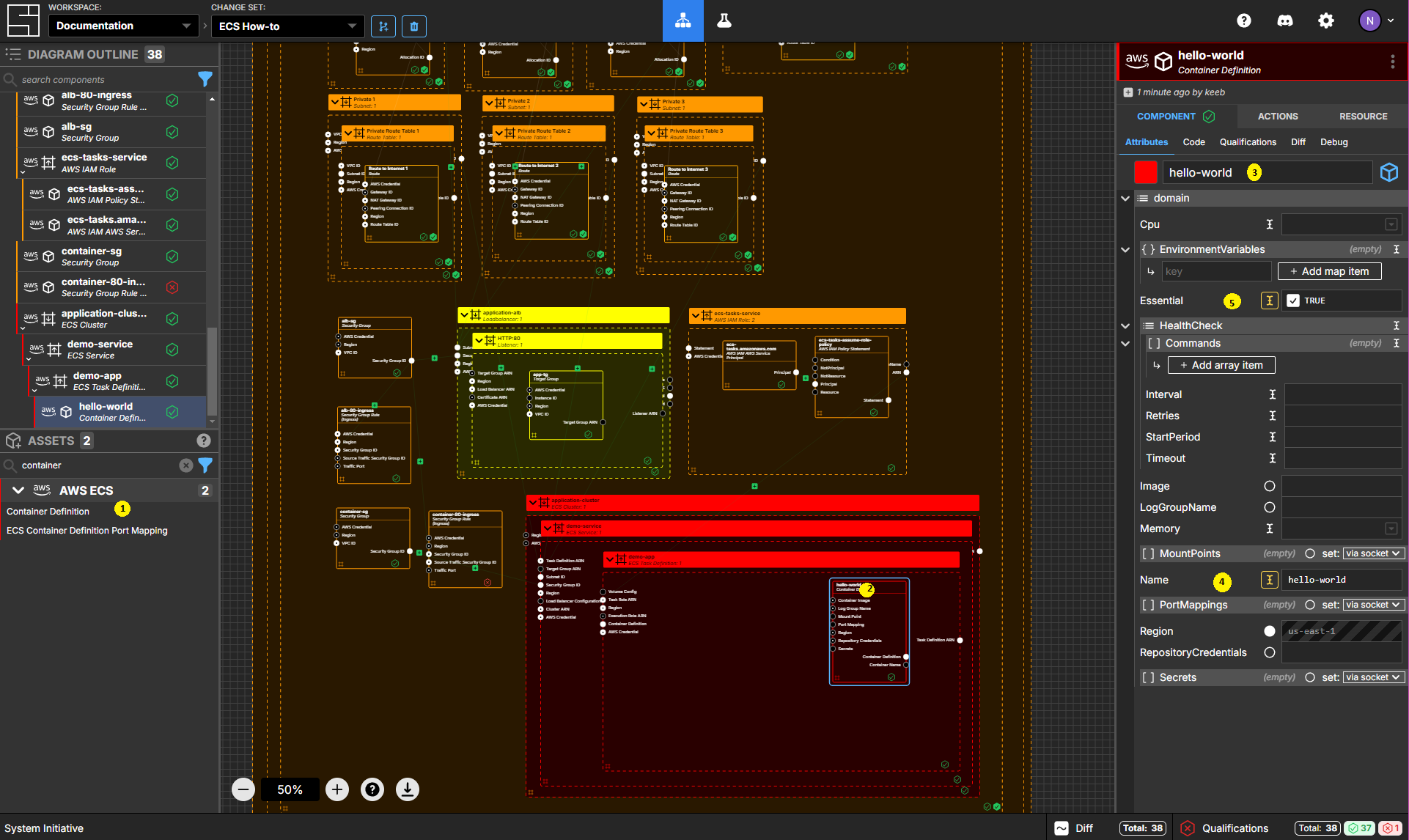The height and width of the screenshot is (840, 1409).
Task: Open diagram help button
Action: (372, 789)
